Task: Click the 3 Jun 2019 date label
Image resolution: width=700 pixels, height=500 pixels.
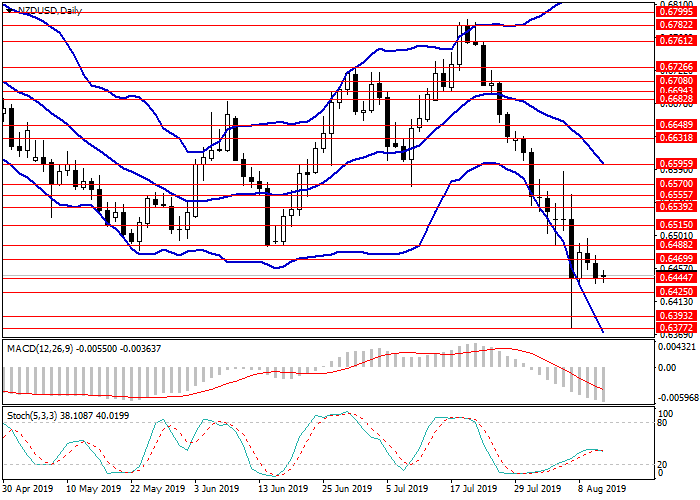Action: pyautogui.click(x=215, y=489)
